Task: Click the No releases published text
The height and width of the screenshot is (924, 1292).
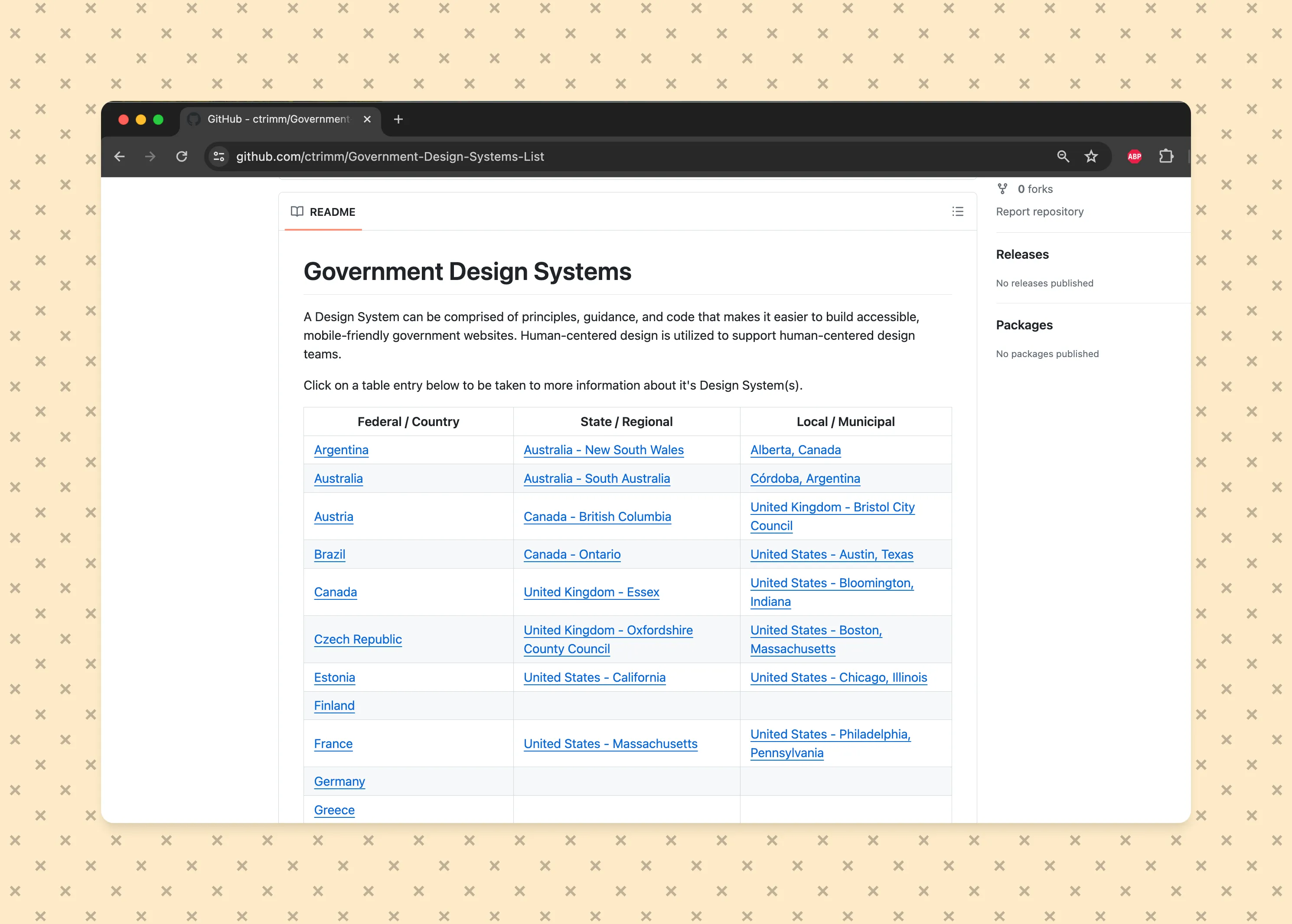Action: [x=1044, y=283]
